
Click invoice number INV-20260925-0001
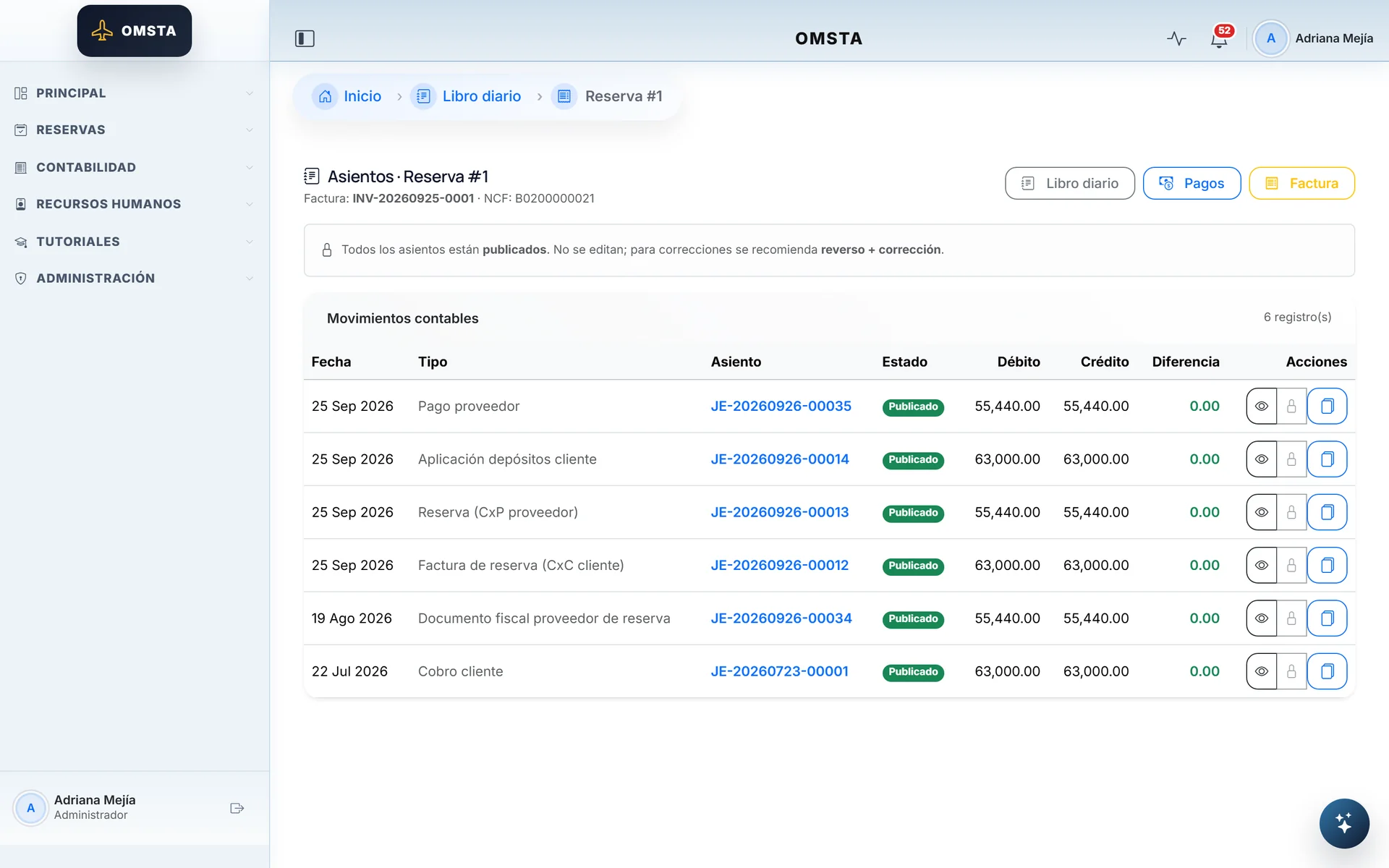pos(413,198)
